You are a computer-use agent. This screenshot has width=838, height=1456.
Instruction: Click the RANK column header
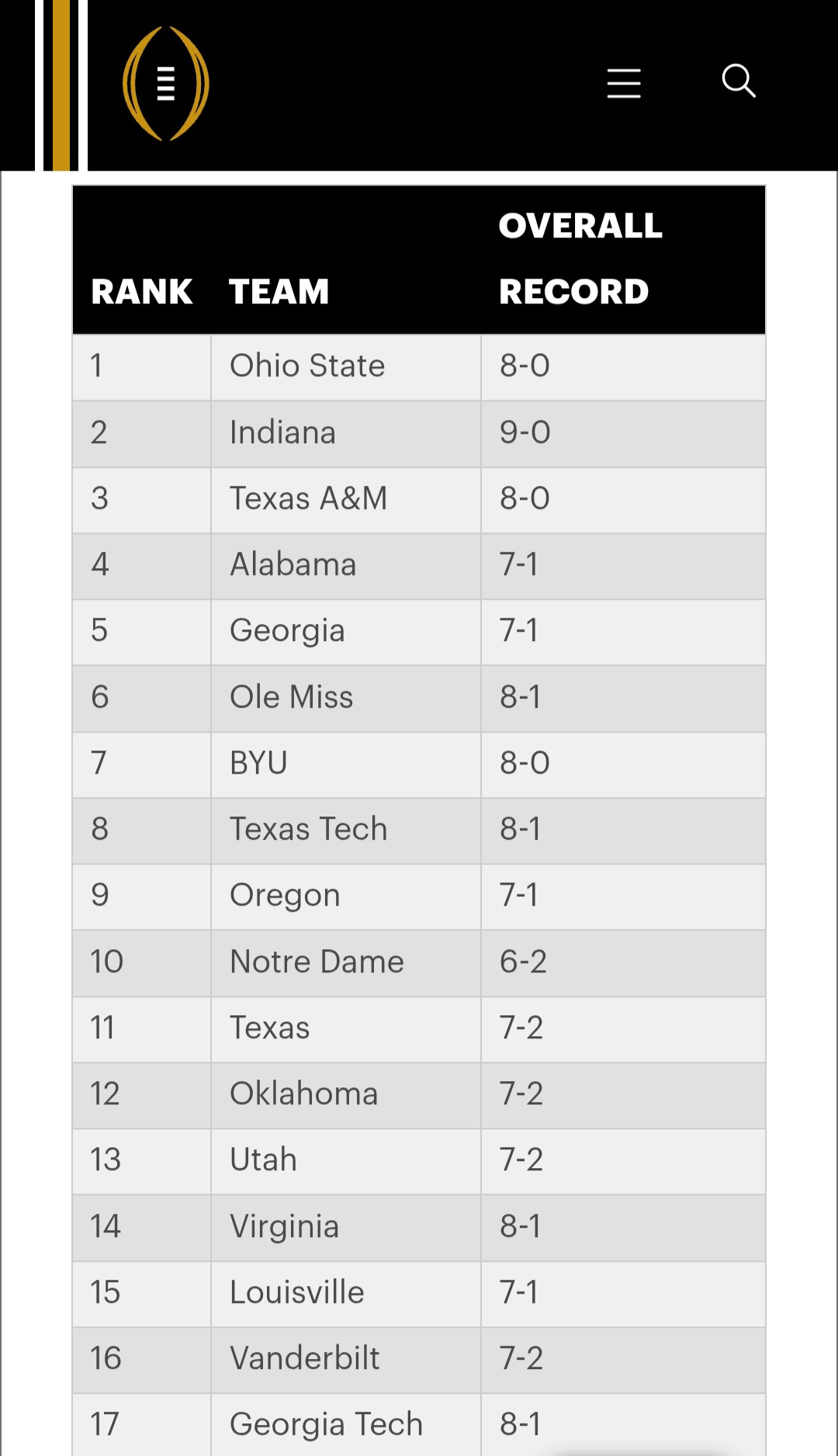pos(141,292)
